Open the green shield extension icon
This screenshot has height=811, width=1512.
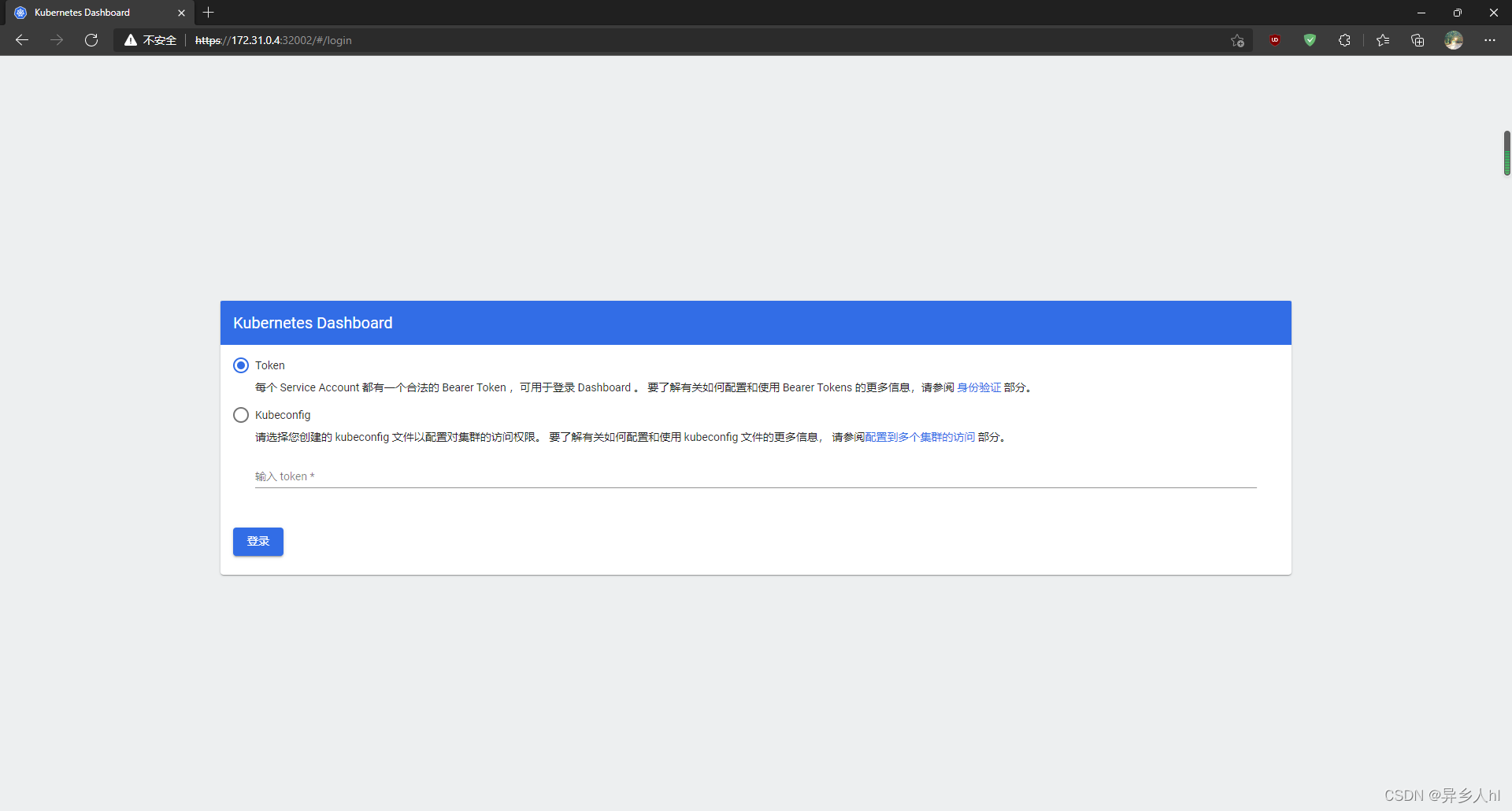coord(1310,40)
